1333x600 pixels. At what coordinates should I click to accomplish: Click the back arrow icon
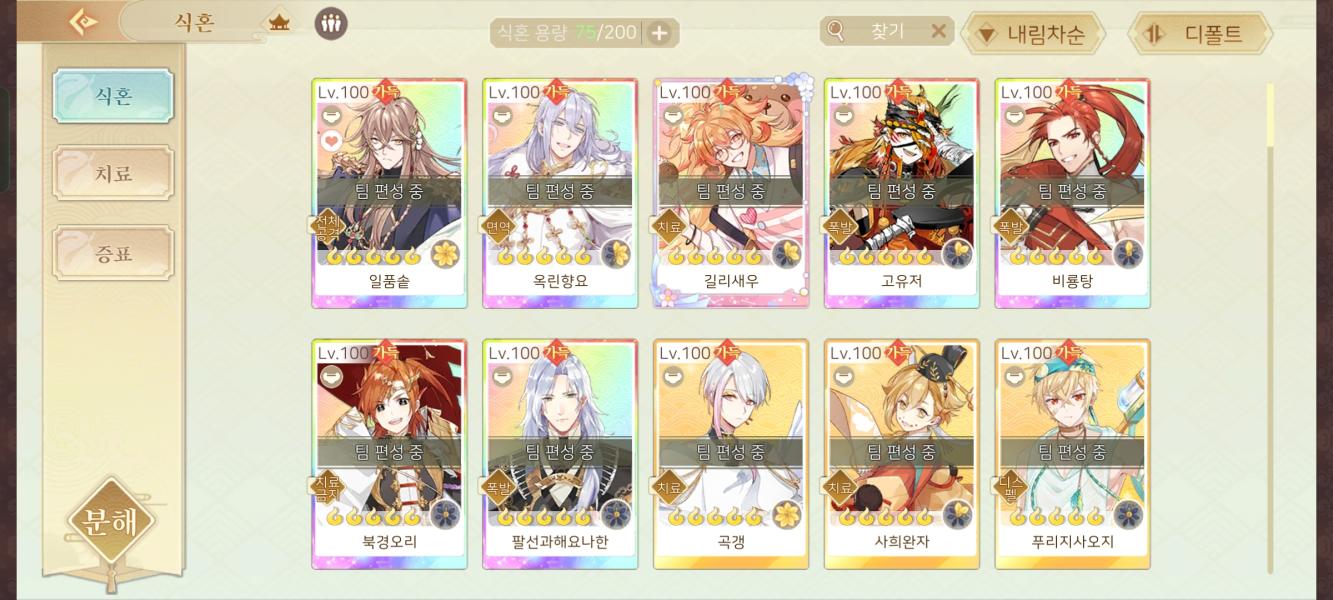click(82, 21)
